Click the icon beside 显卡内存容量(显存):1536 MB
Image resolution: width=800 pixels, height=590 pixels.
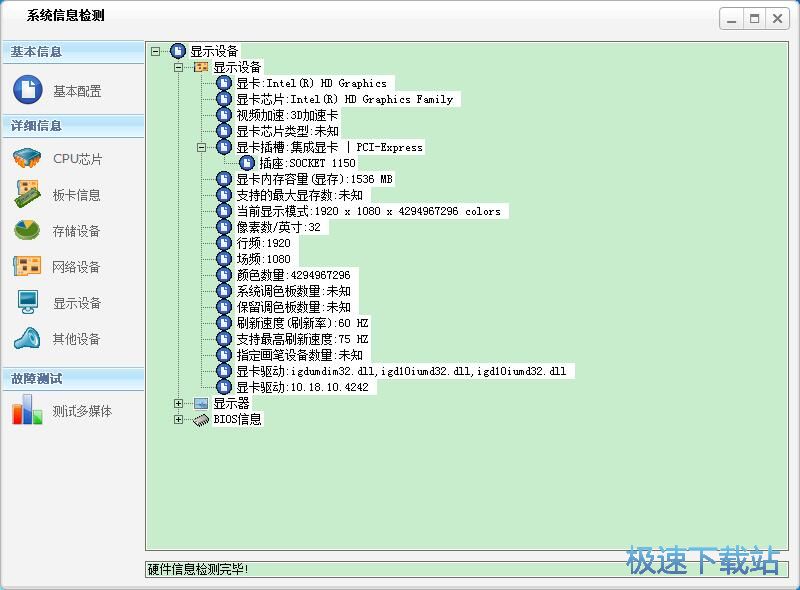224,179
